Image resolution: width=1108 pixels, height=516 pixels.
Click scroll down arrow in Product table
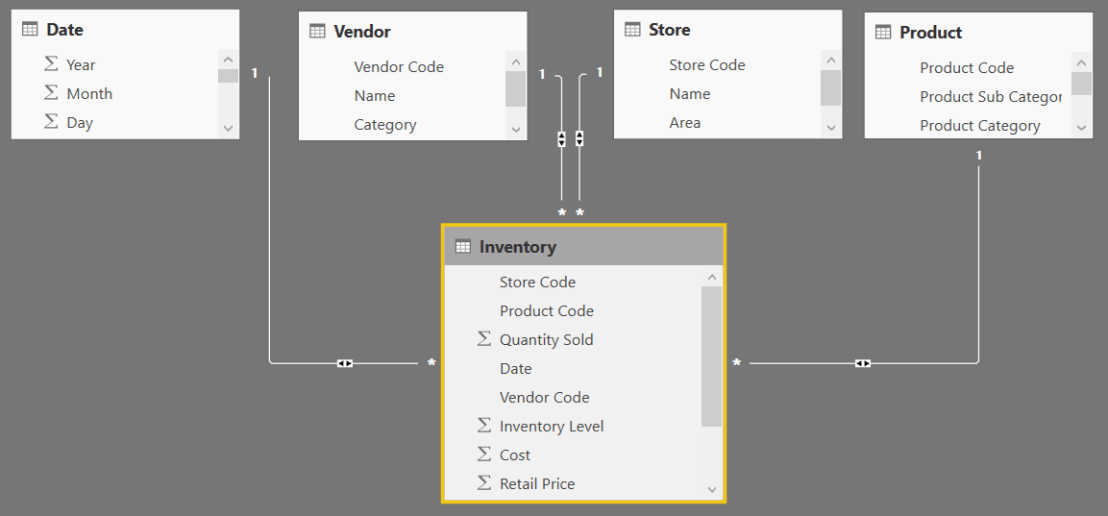[x=1081, y=128]
